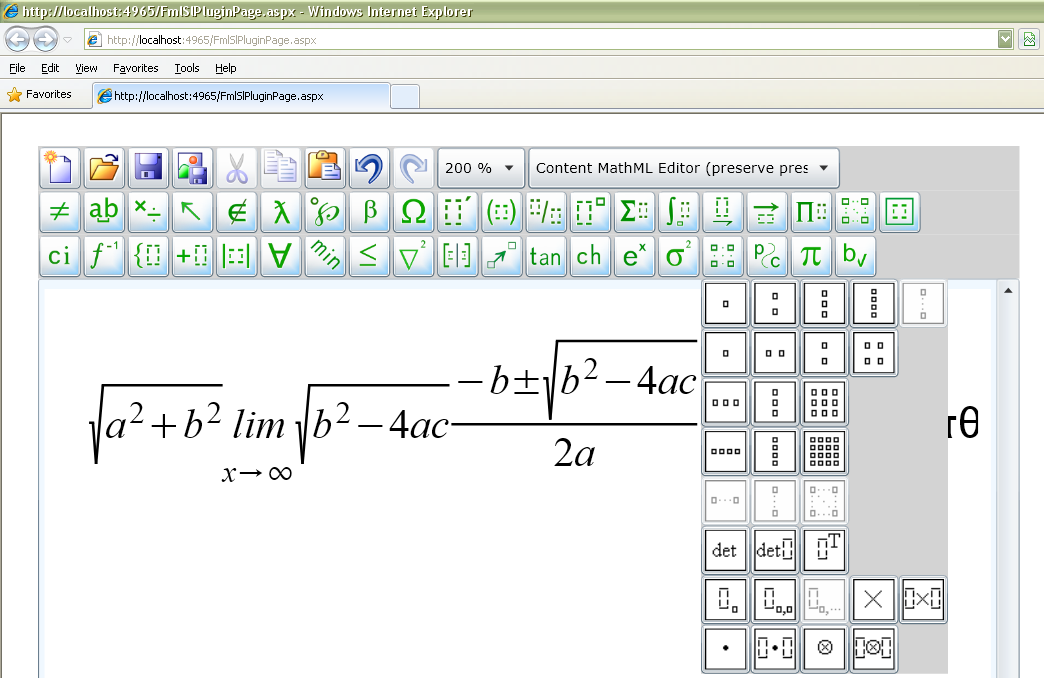Click the for-all quantifier icon
The width and height of the screenshot is (1044, 678).
[281, 256]
